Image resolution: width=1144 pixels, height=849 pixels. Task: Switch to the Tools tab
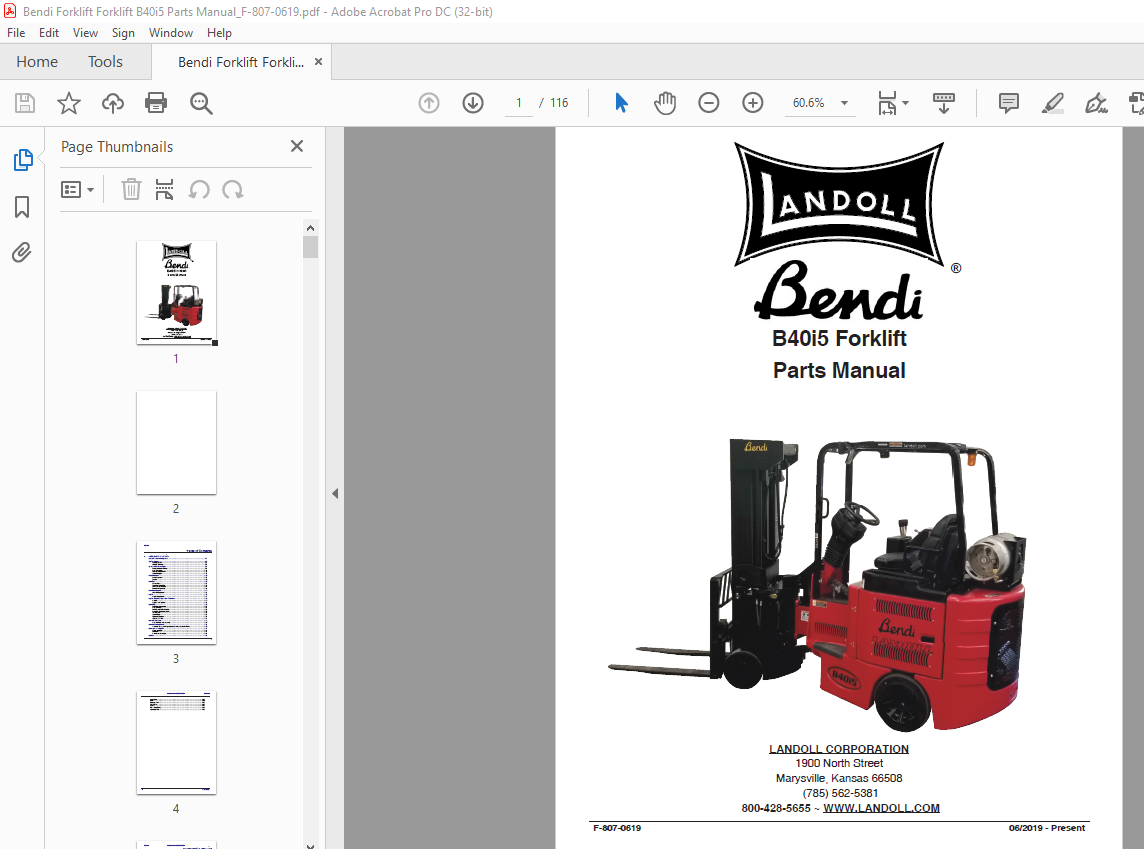(105, 62)
